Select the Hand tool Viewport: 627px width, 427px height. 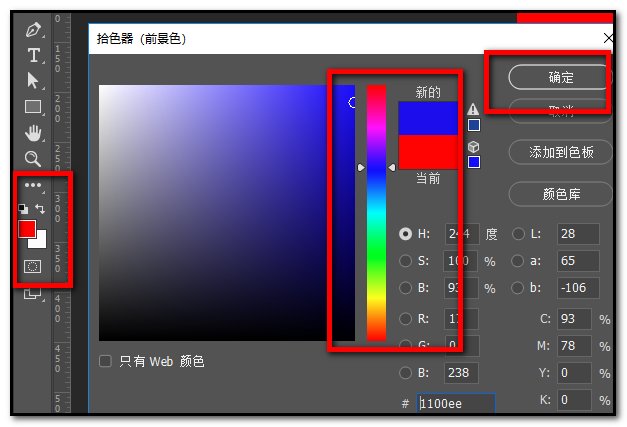pyautogui.click(x=33, y=133)
